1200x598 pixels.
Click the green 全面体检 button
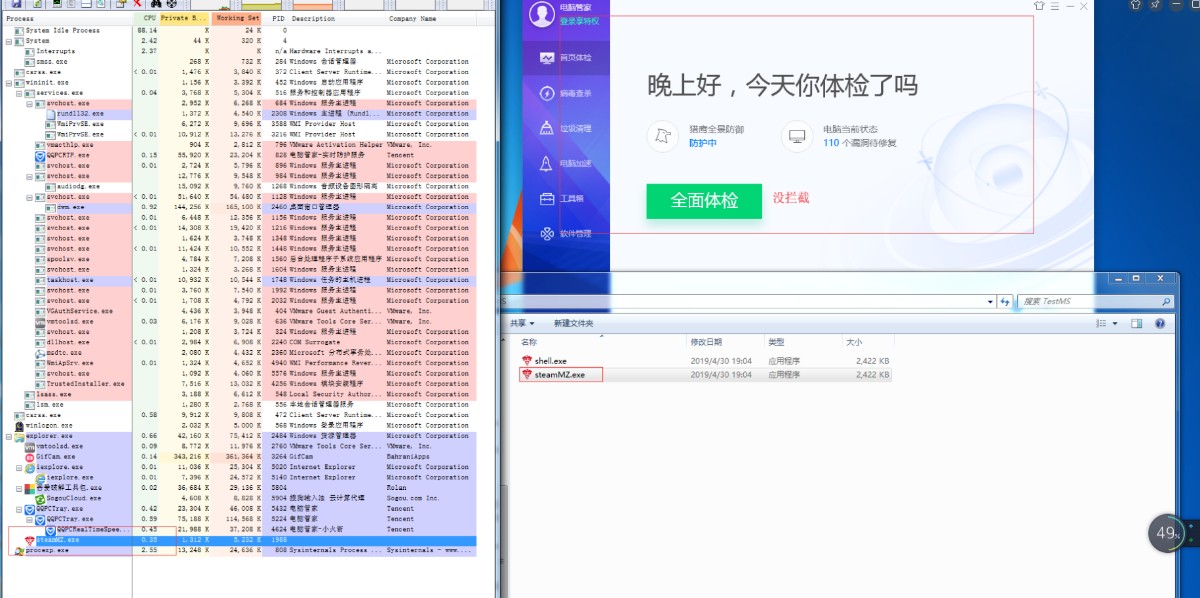pyautogui.click(x=704, y=200)
